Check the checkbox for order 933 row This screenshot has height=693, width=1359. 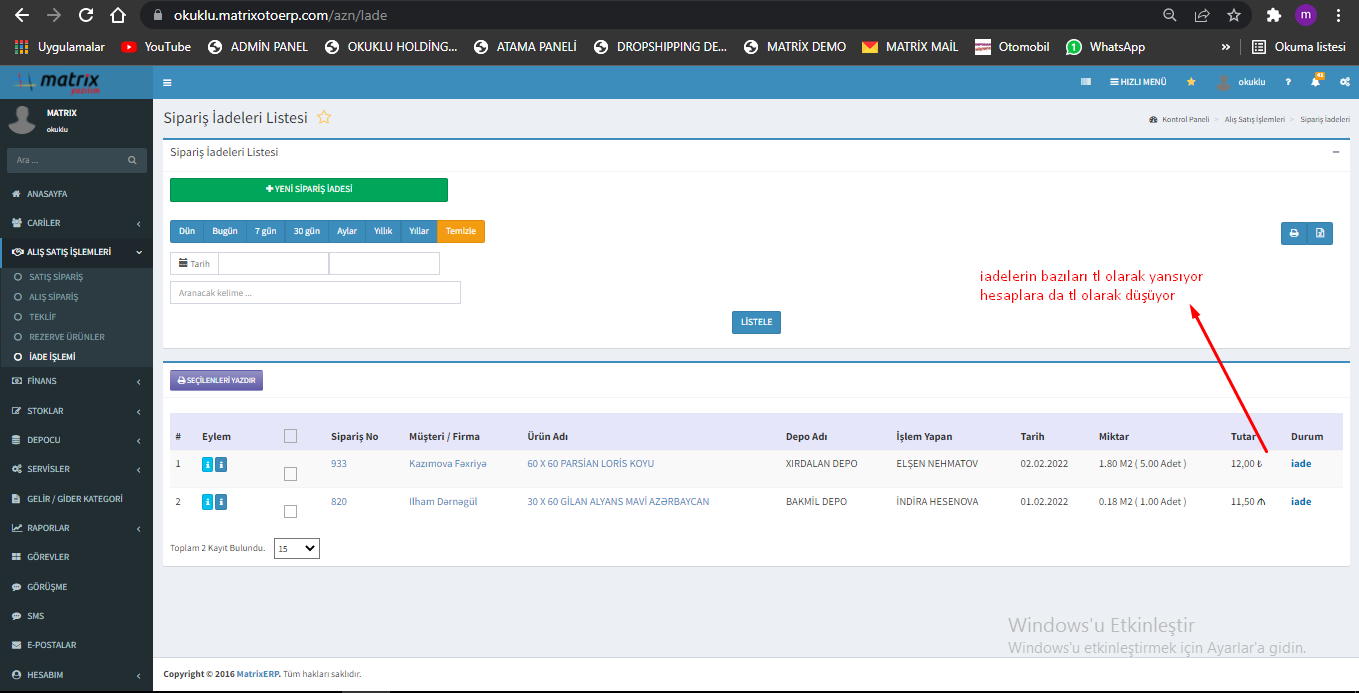pyautogui.click(x=290, y=474)
